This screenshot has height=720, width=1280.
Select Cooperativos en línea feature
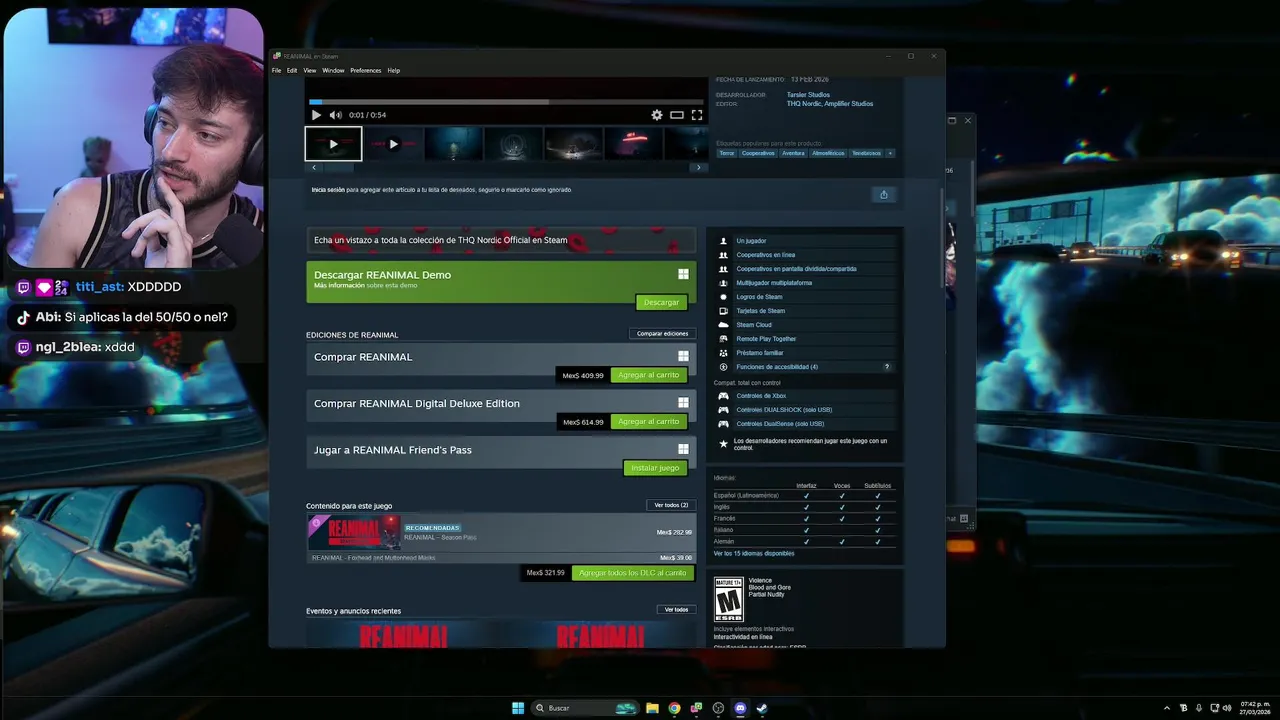point(765,255)
